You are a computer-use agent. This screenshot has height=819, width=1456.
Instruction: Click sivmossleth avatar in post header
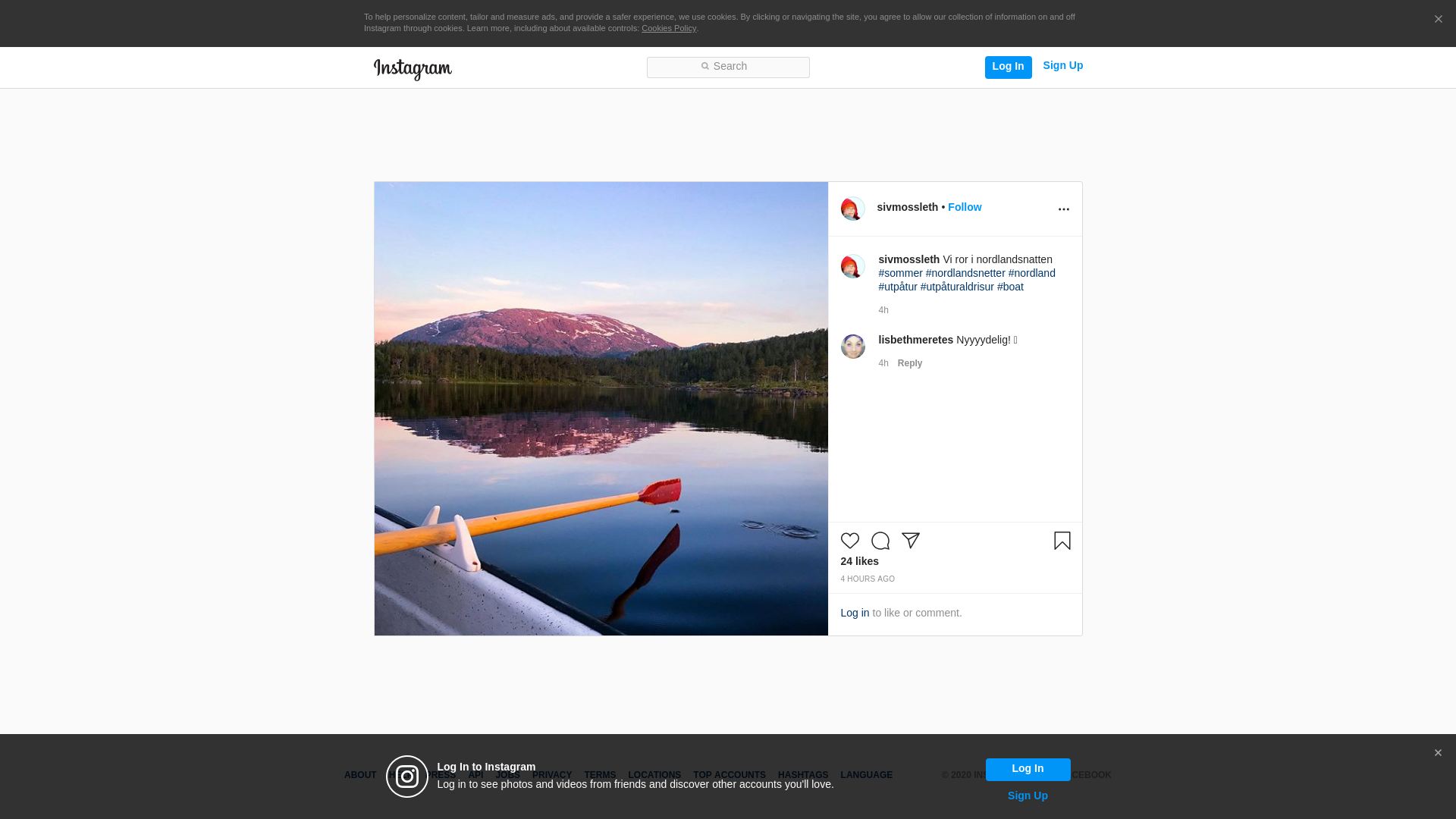click(x=852, y=209)
